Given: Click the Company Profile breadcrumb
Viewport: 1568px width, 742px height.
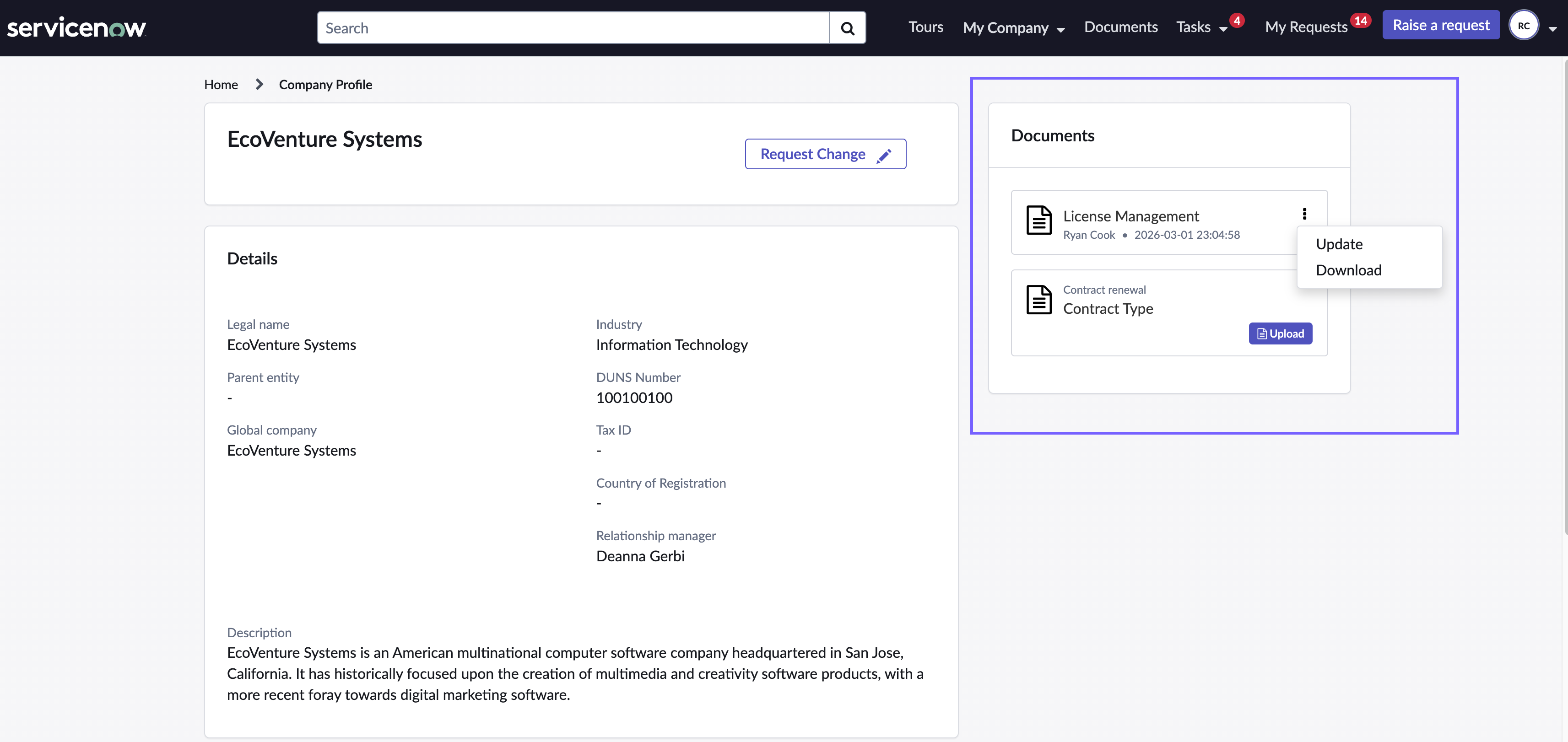Looking at the screenshot, I should point(326,85).
